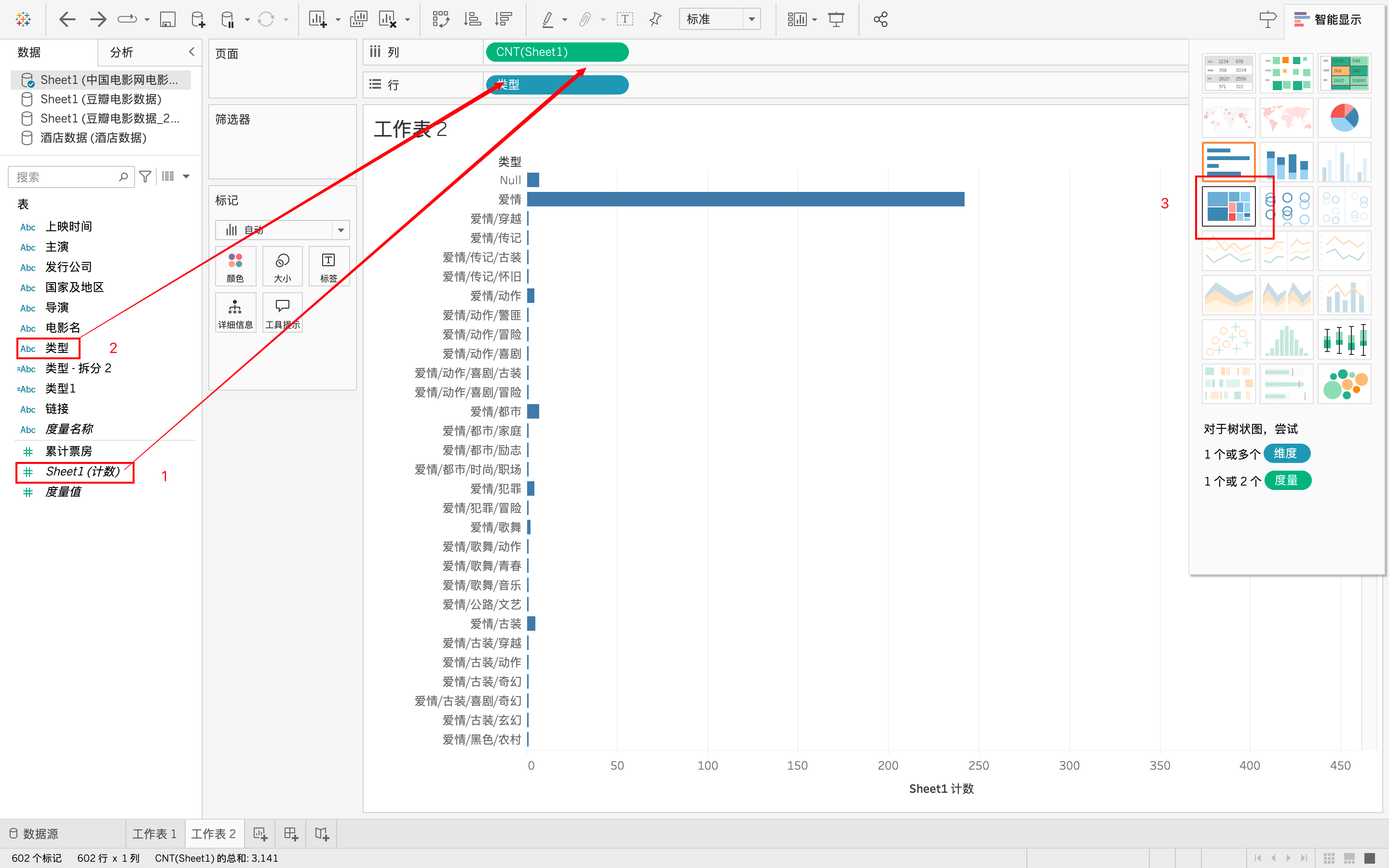Image resolution: width=1389 pixels, height=868 pixels.
Task: Click the swap rows and columns icon
Action: click(440, 19)
